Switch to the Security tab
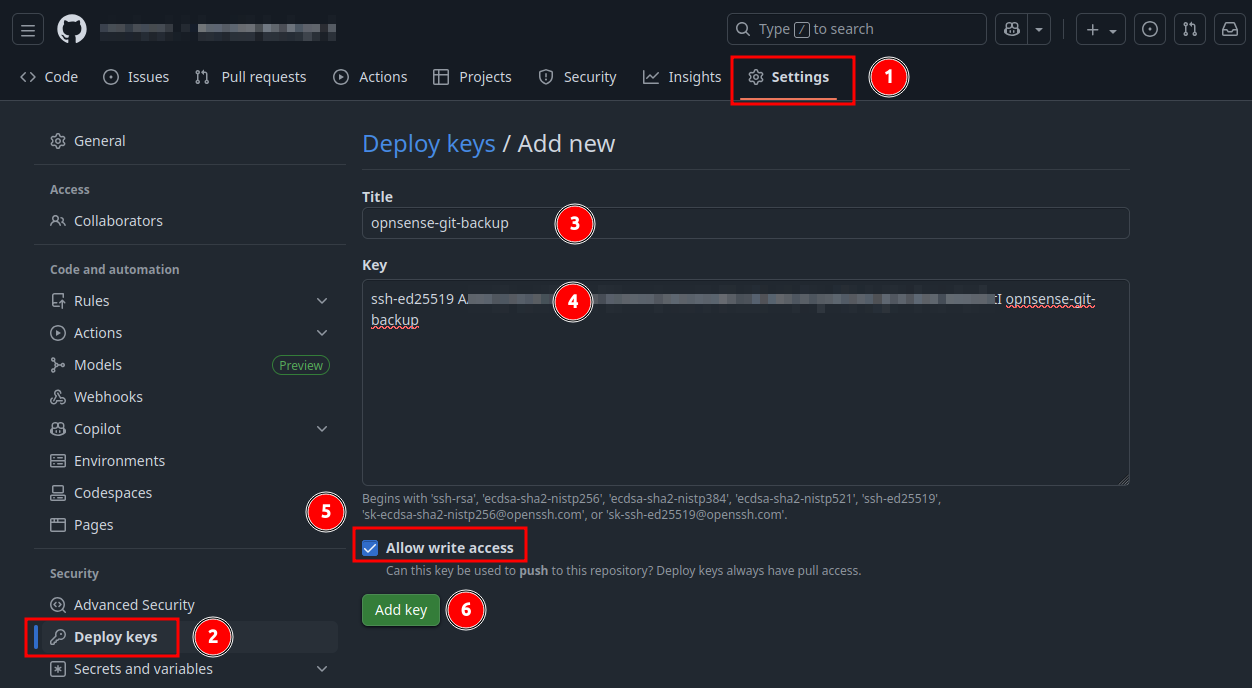This screenshot has height=688, width=1252. pos(588,76)
